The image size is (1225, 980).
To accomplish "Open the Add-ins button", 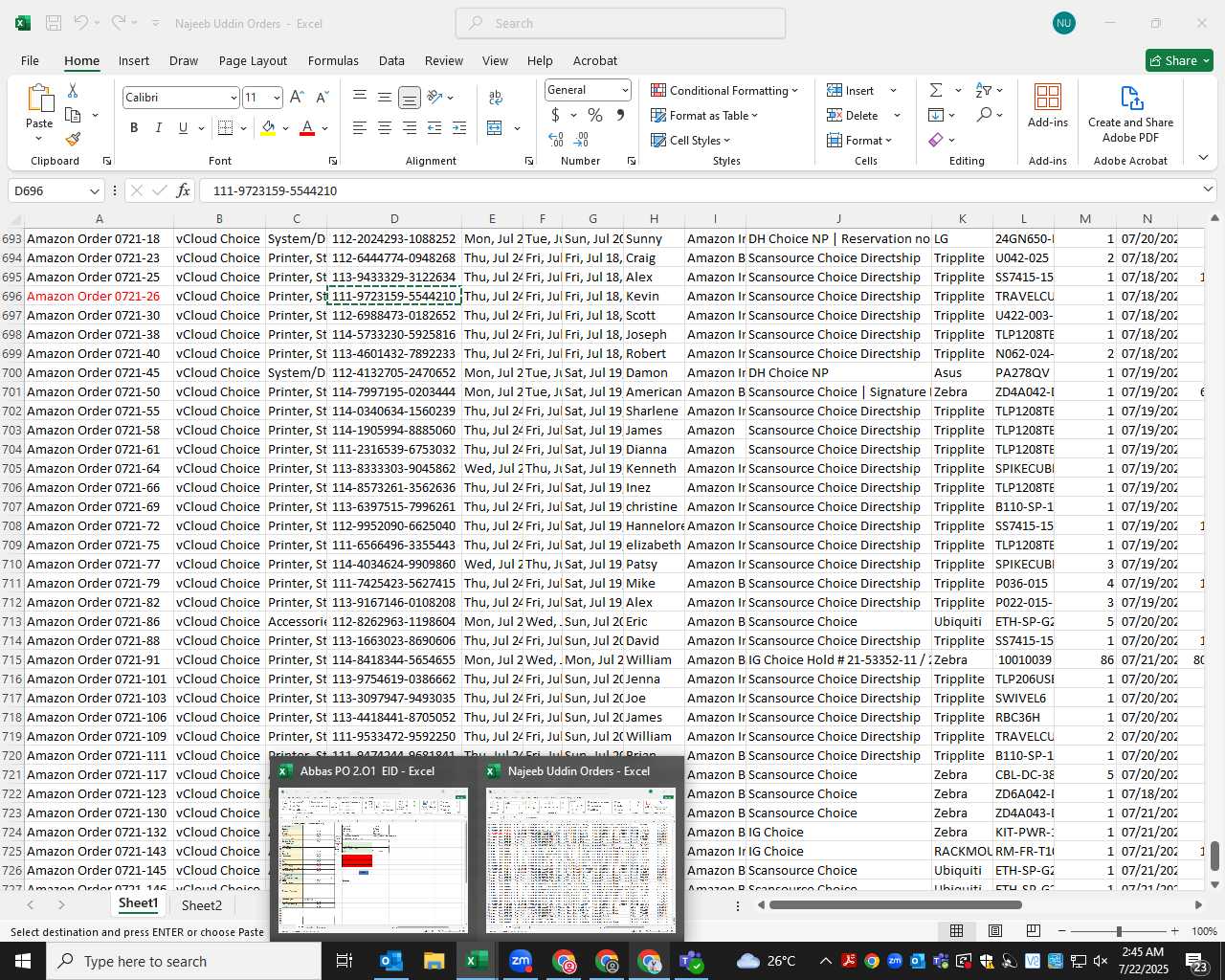I will [1048, 105].
